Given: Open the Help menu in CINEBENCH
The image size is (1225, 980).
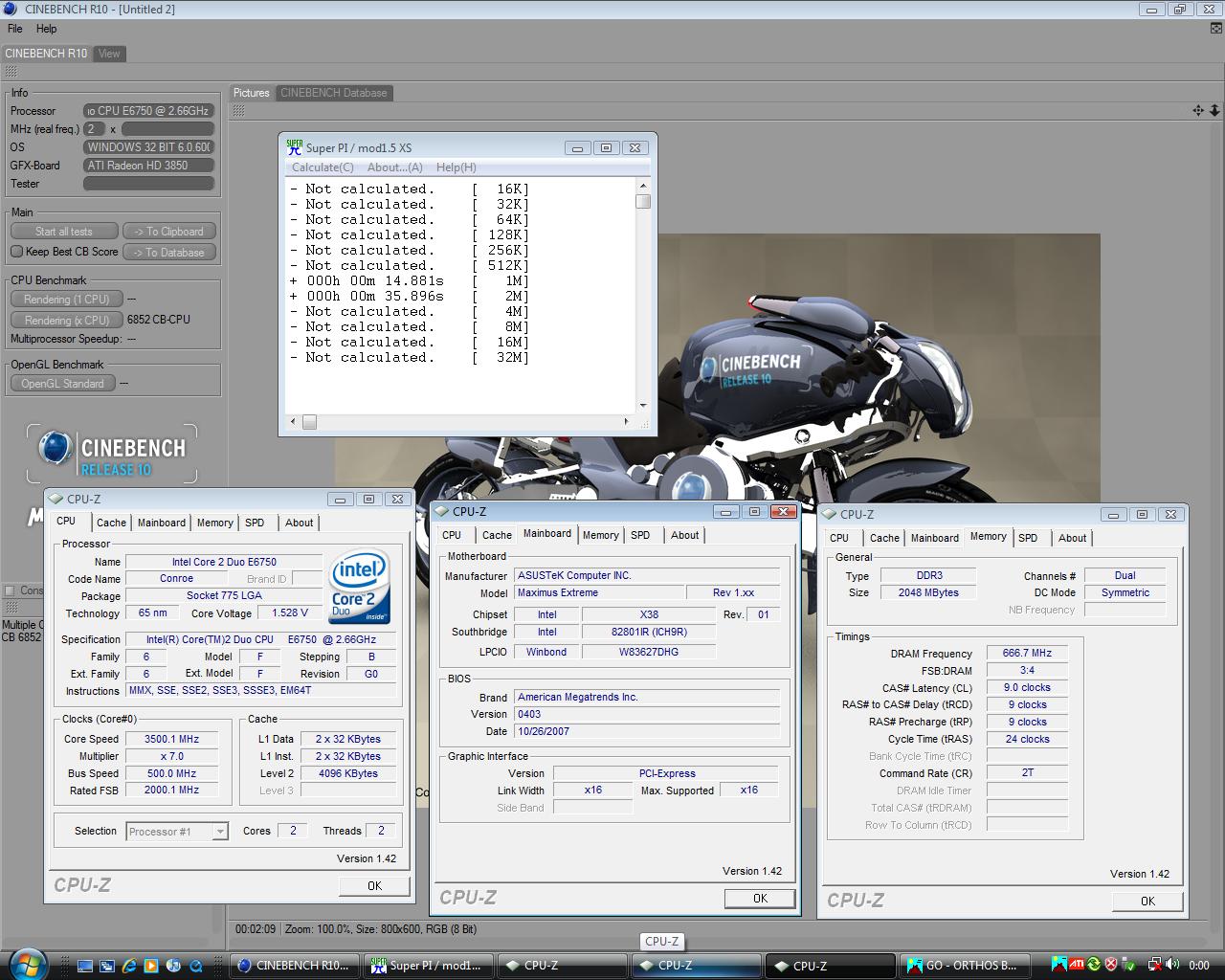Looking at the screenshot, I should (x=46, y=29).
